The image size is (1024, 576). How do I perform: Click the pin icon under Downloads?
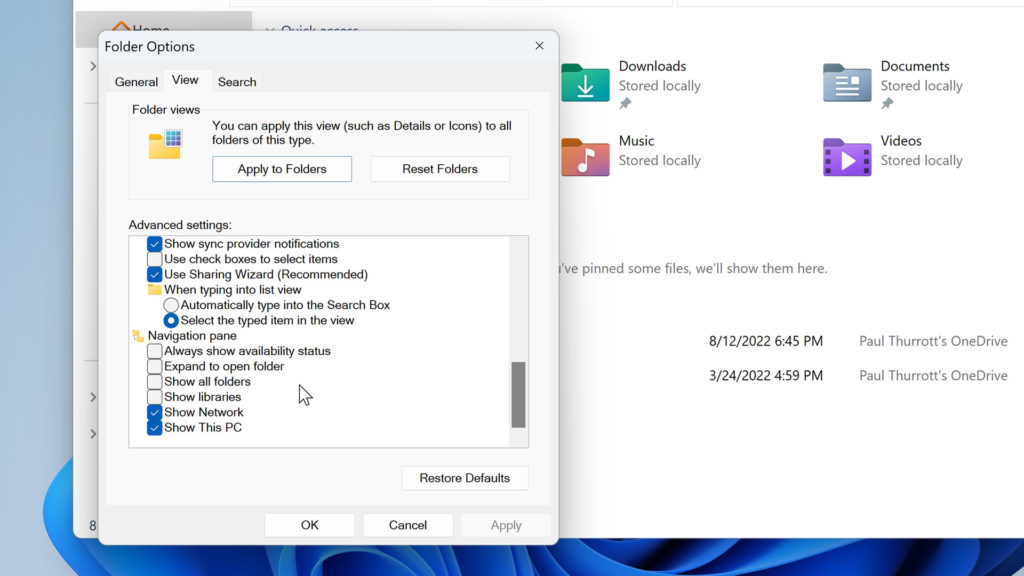click(x=625, y=103)
